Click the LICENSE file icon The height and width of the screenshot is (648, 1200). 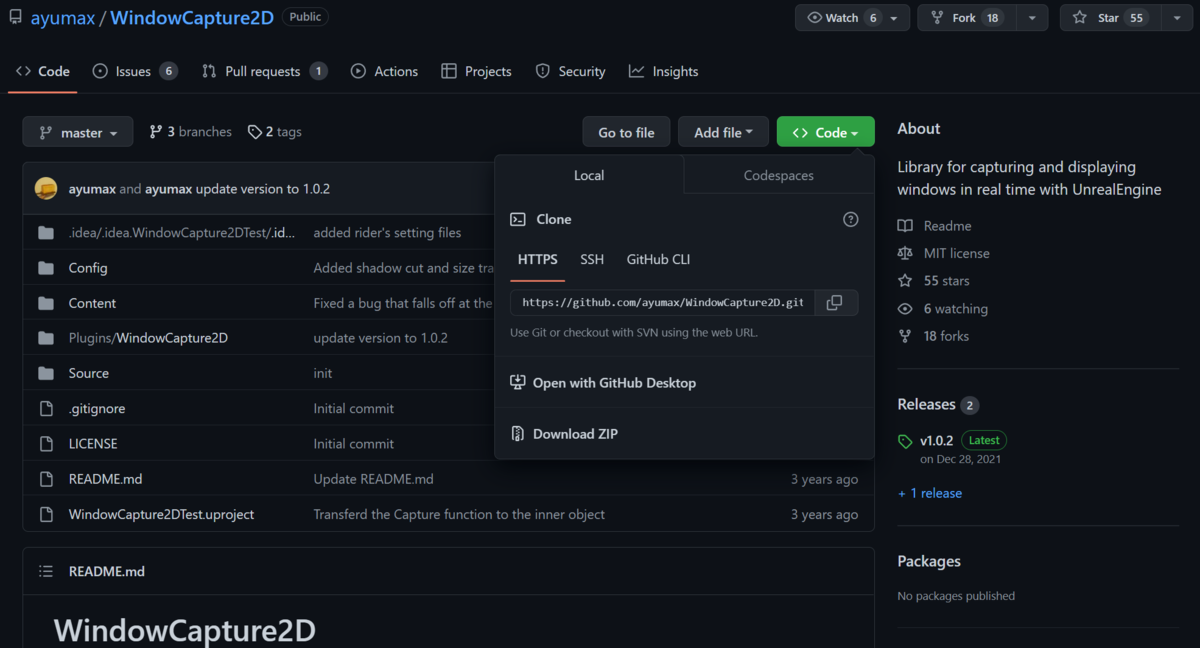[45, 443]
